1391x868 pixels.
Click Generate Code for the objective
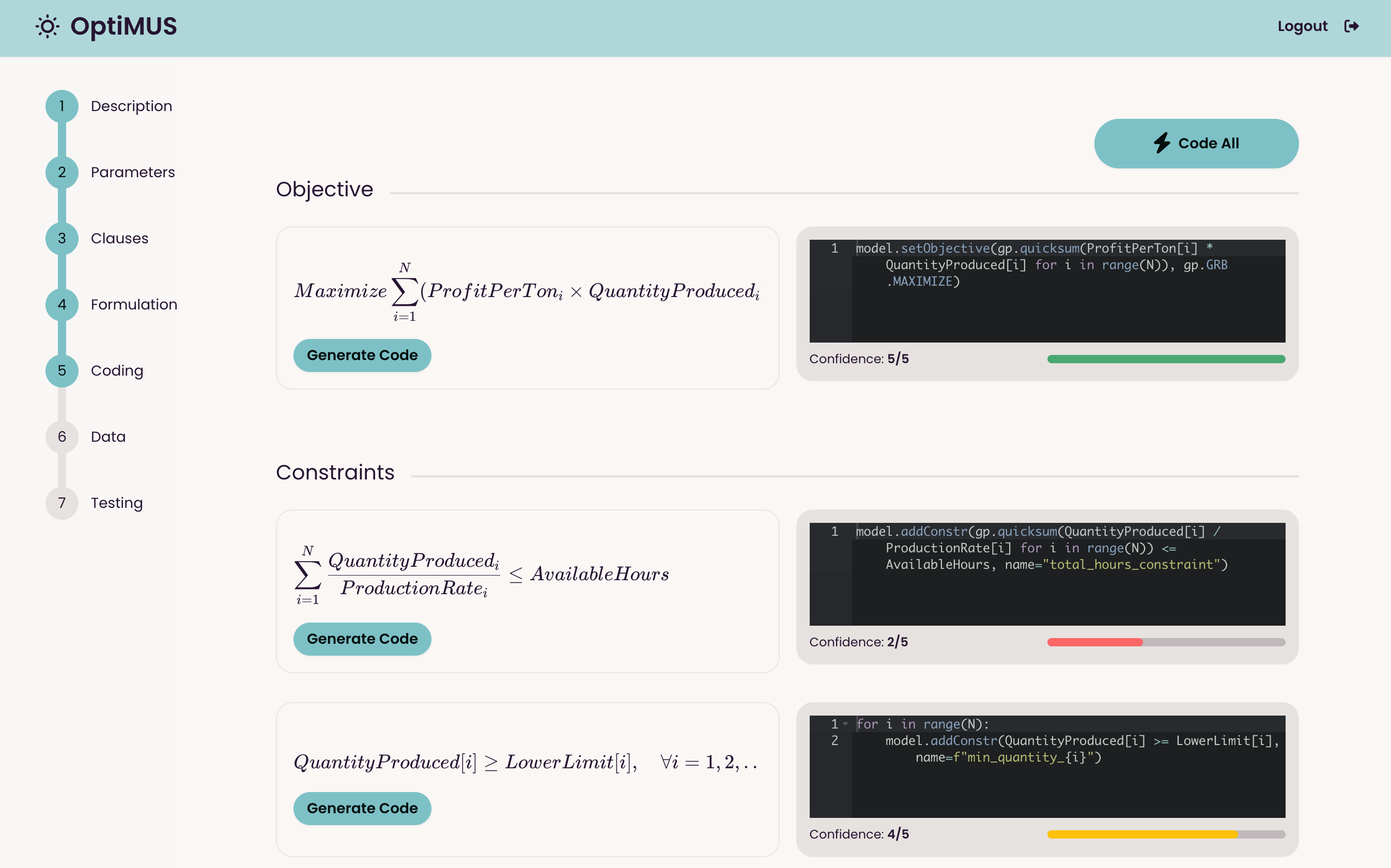tap(362, 355)
